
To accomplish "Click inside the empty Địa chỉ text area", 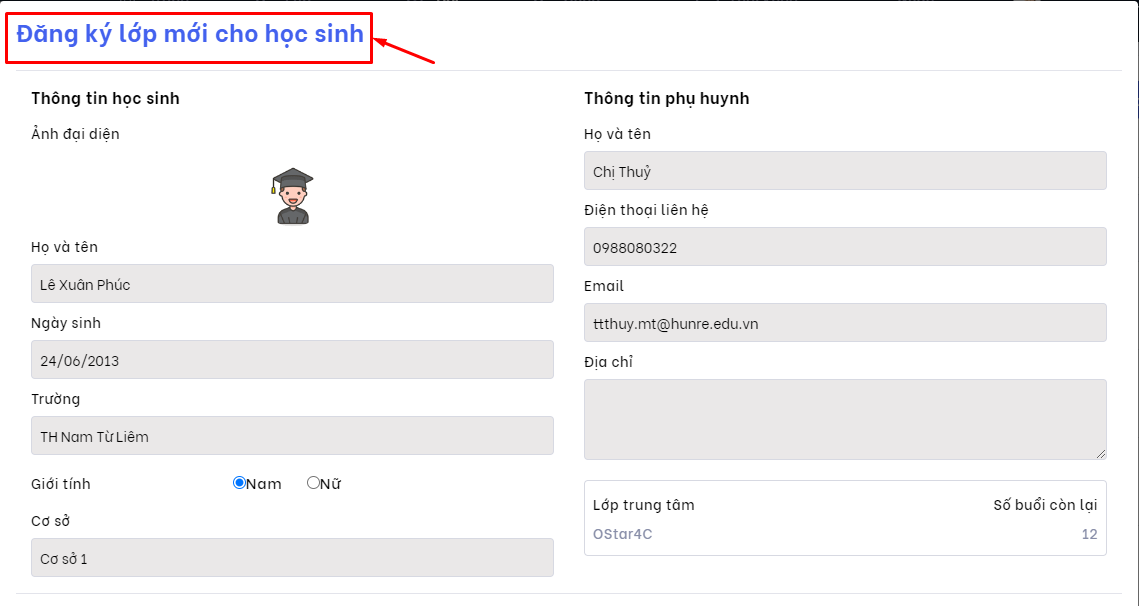I will (845, 419).
